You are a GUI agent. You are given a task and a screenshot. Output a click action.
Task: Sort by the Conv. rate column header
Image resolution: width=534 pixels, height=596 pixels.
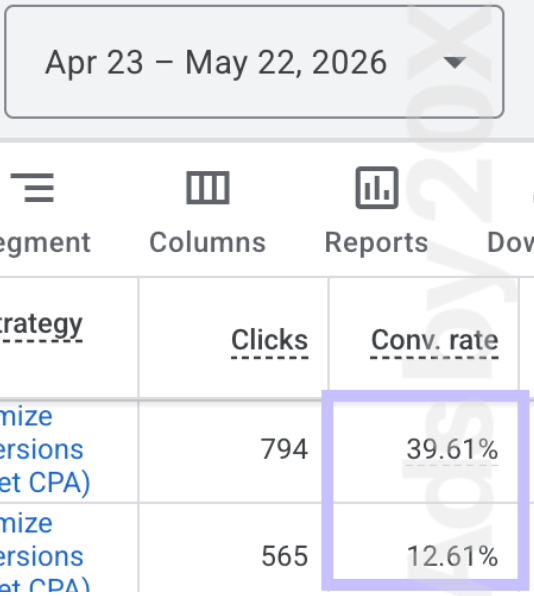click(x=434, y=340)
